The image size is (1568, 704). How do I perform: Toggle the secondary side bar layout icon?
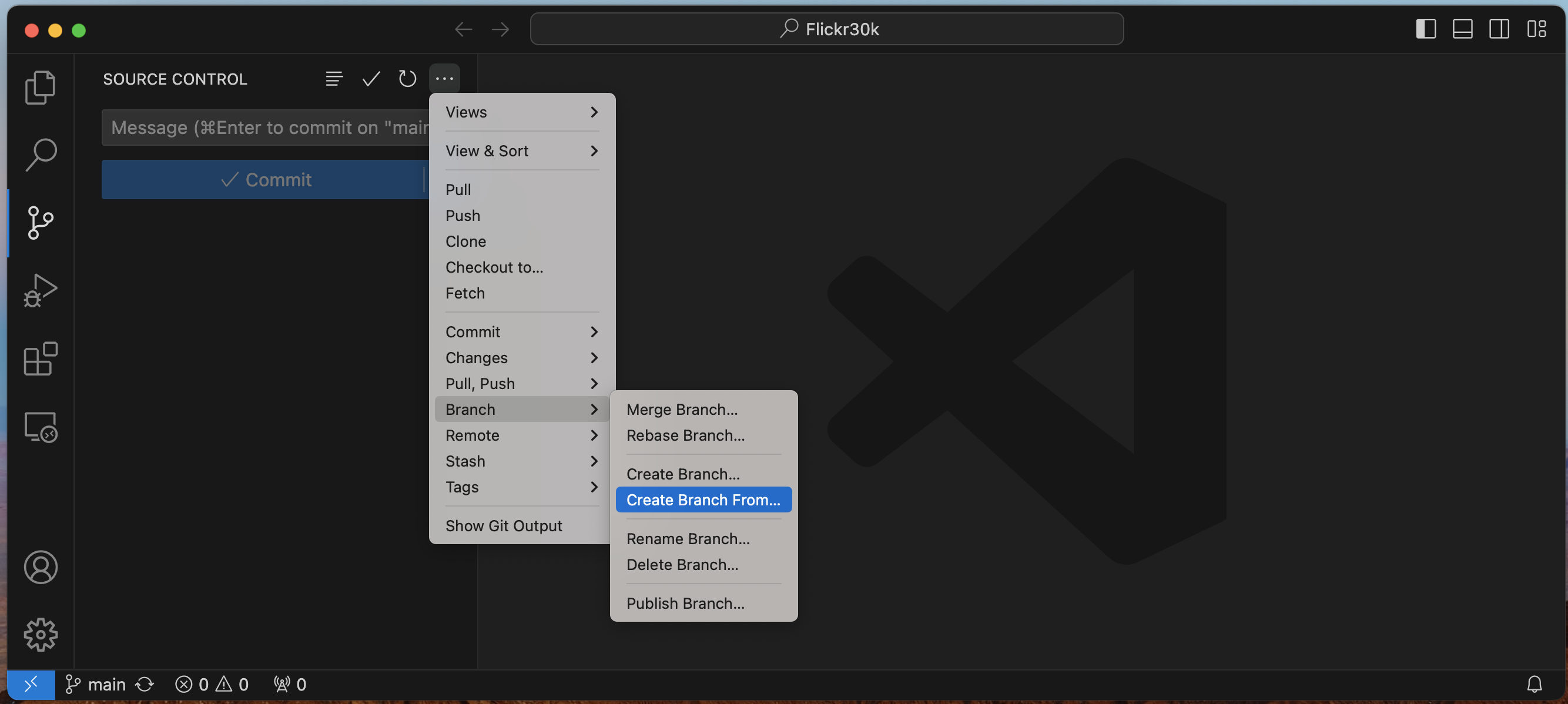(x=1499, y=29)
